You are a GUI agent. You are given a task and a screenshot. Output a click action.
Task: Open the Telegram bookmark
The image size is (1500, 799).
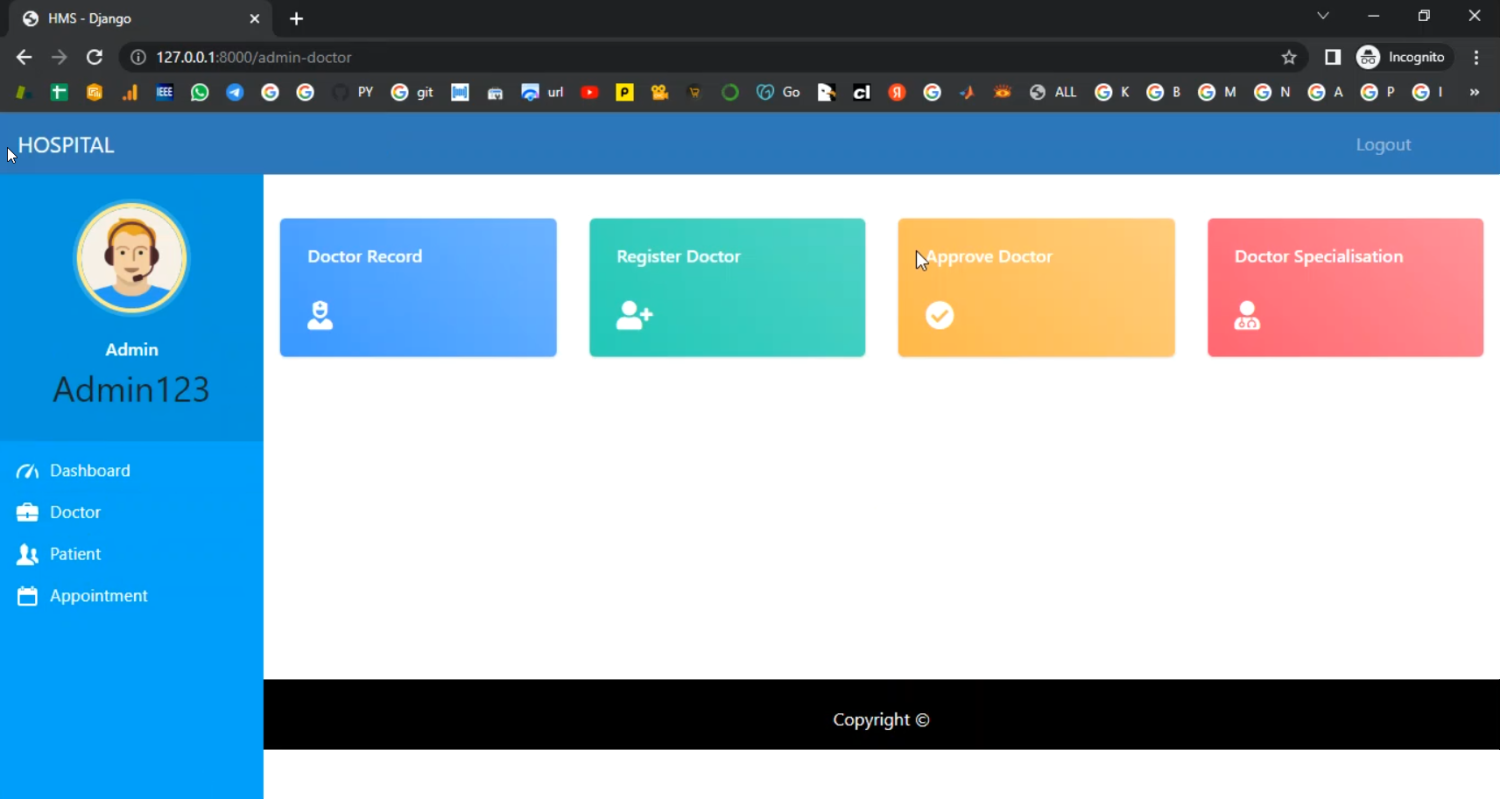235,92
